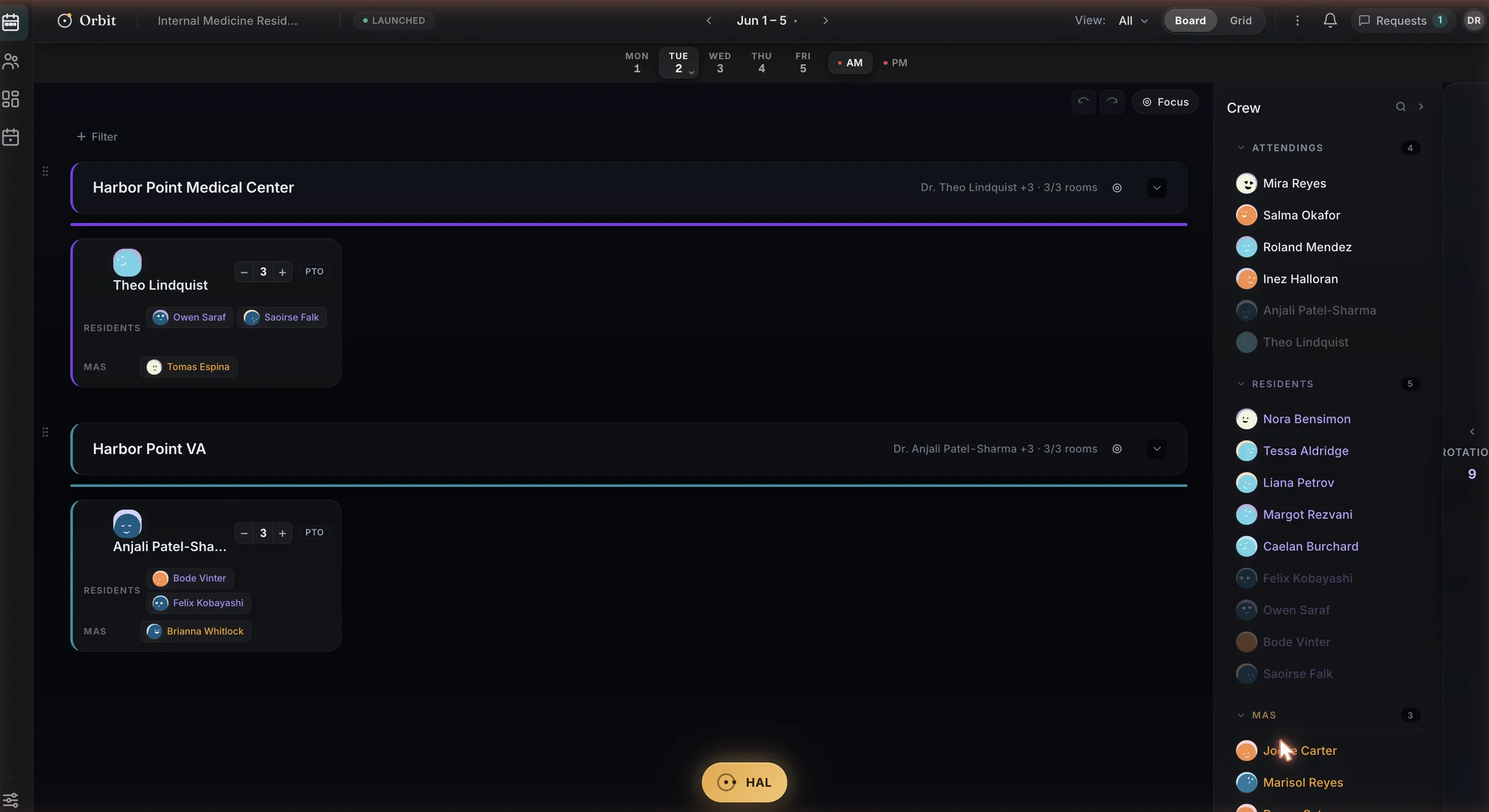
Task: Click the undo arrow icon
Action: point(1083,101)
